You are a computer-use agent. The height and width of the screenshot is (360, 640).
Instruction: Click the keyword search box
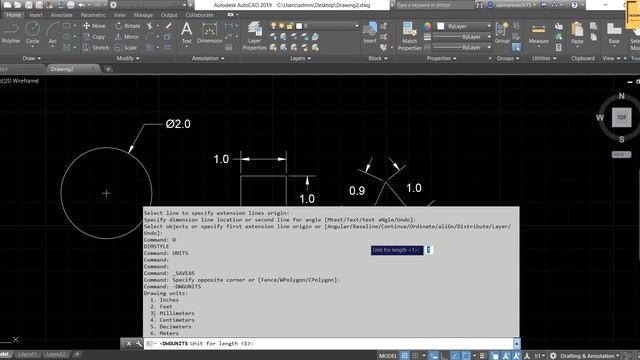[x=434, y=5]
